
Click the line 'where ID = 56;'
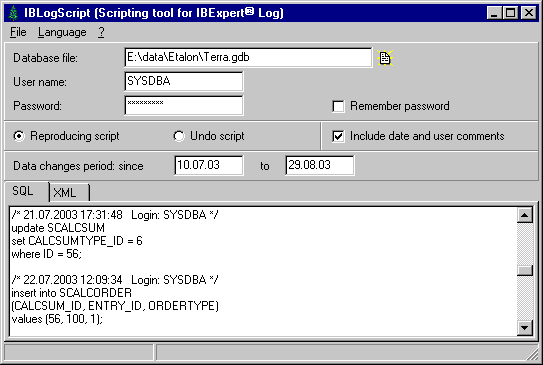pyautogui.click(x=46, y=254)
